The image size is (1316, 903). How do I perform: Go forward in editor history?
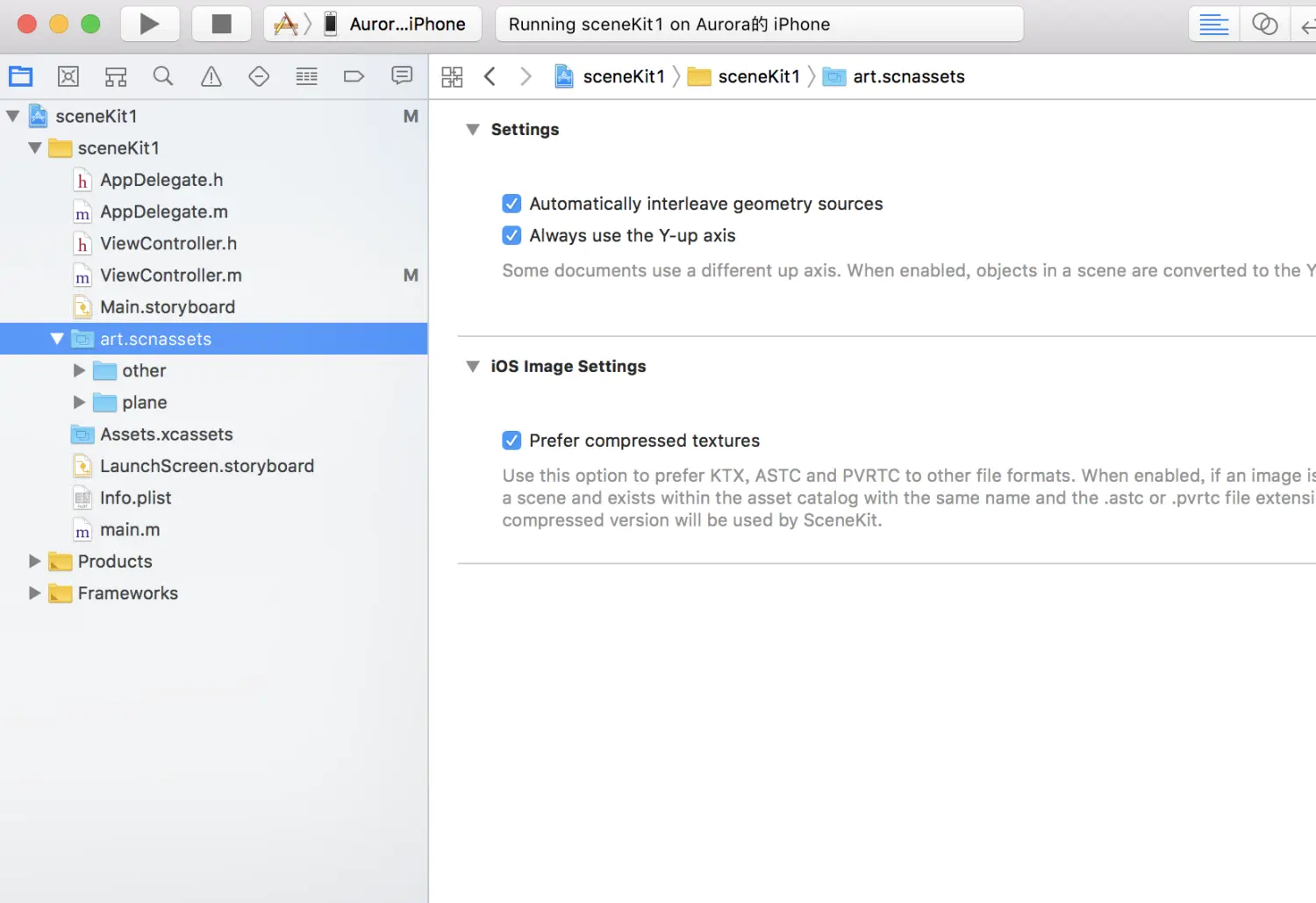tap(526, 76)
